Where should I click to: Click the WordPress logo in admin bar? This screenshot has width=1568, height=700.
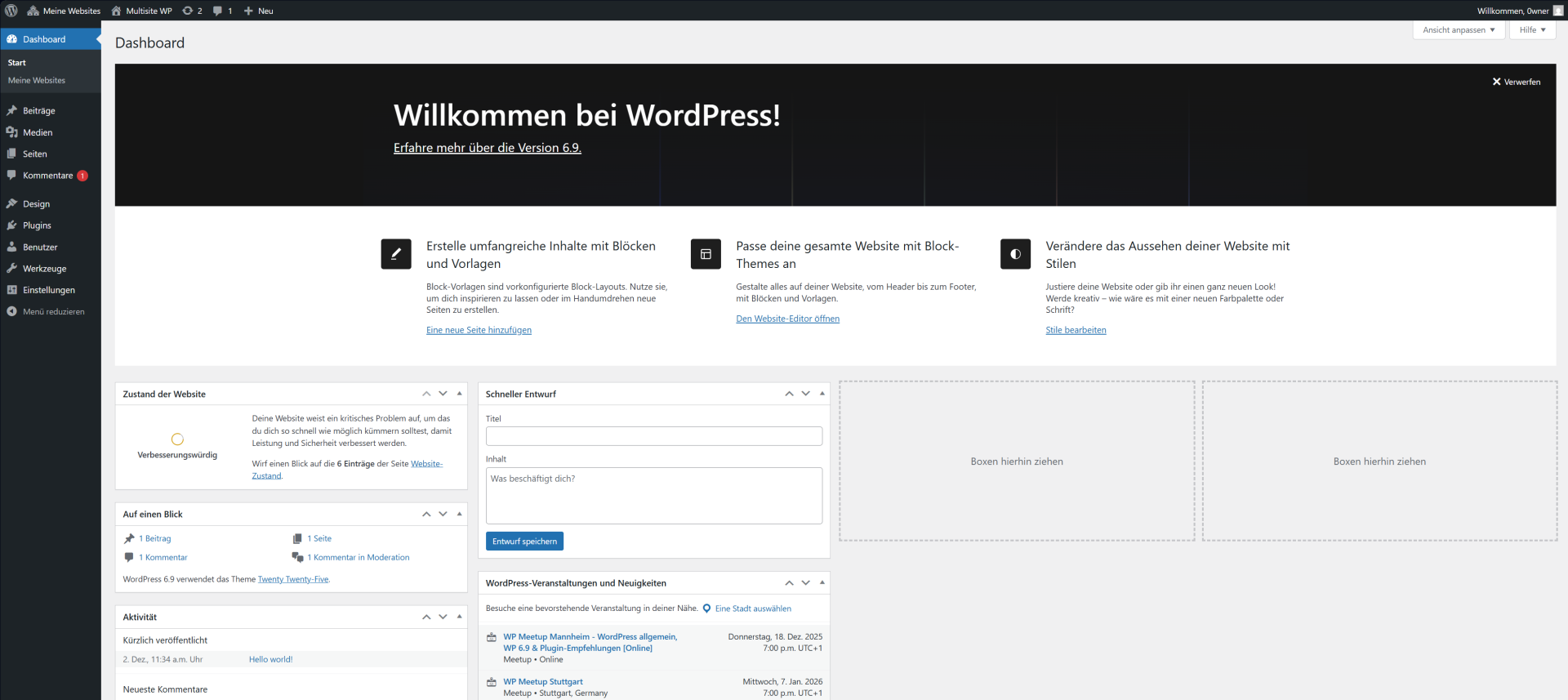point(11,11)
